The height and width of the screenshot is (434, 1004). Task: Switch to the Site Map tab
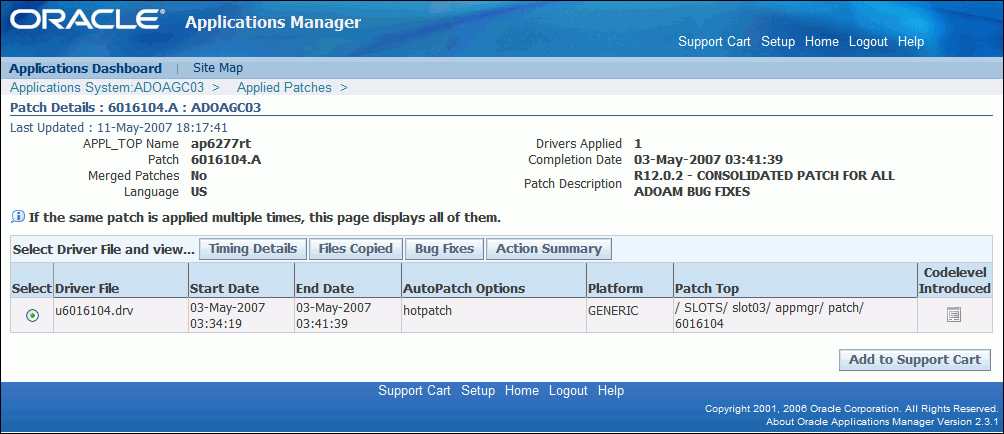tap(218, 68)
